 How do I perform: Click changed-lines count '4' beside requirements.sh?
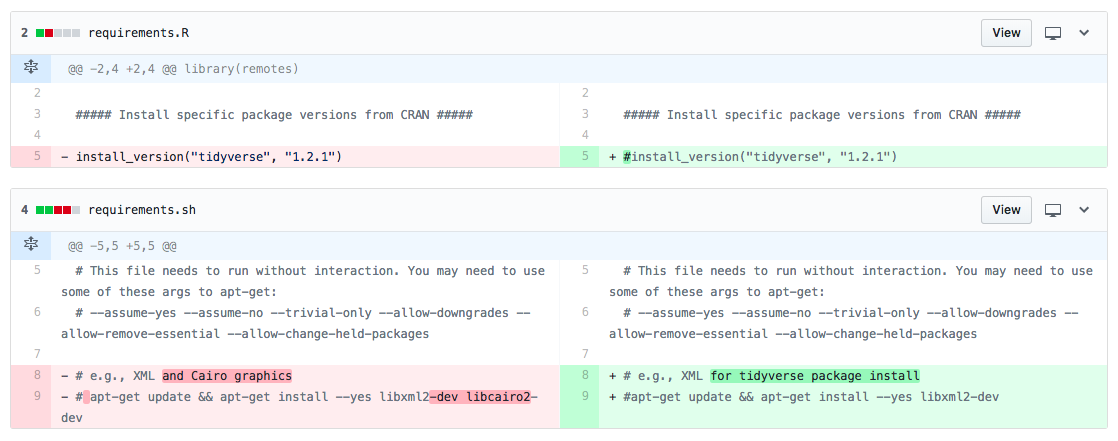point(24,210)
